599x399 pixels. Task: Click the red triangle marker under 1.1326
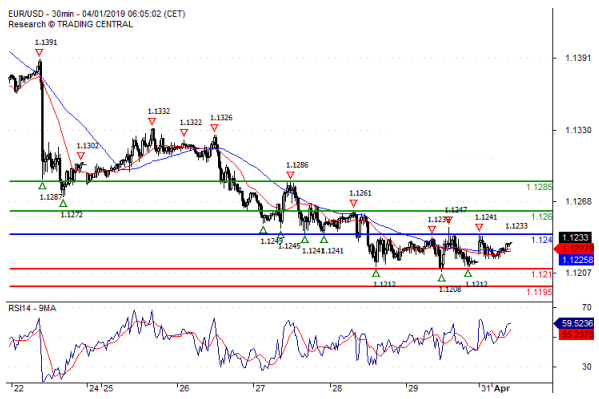coord(214,128)
